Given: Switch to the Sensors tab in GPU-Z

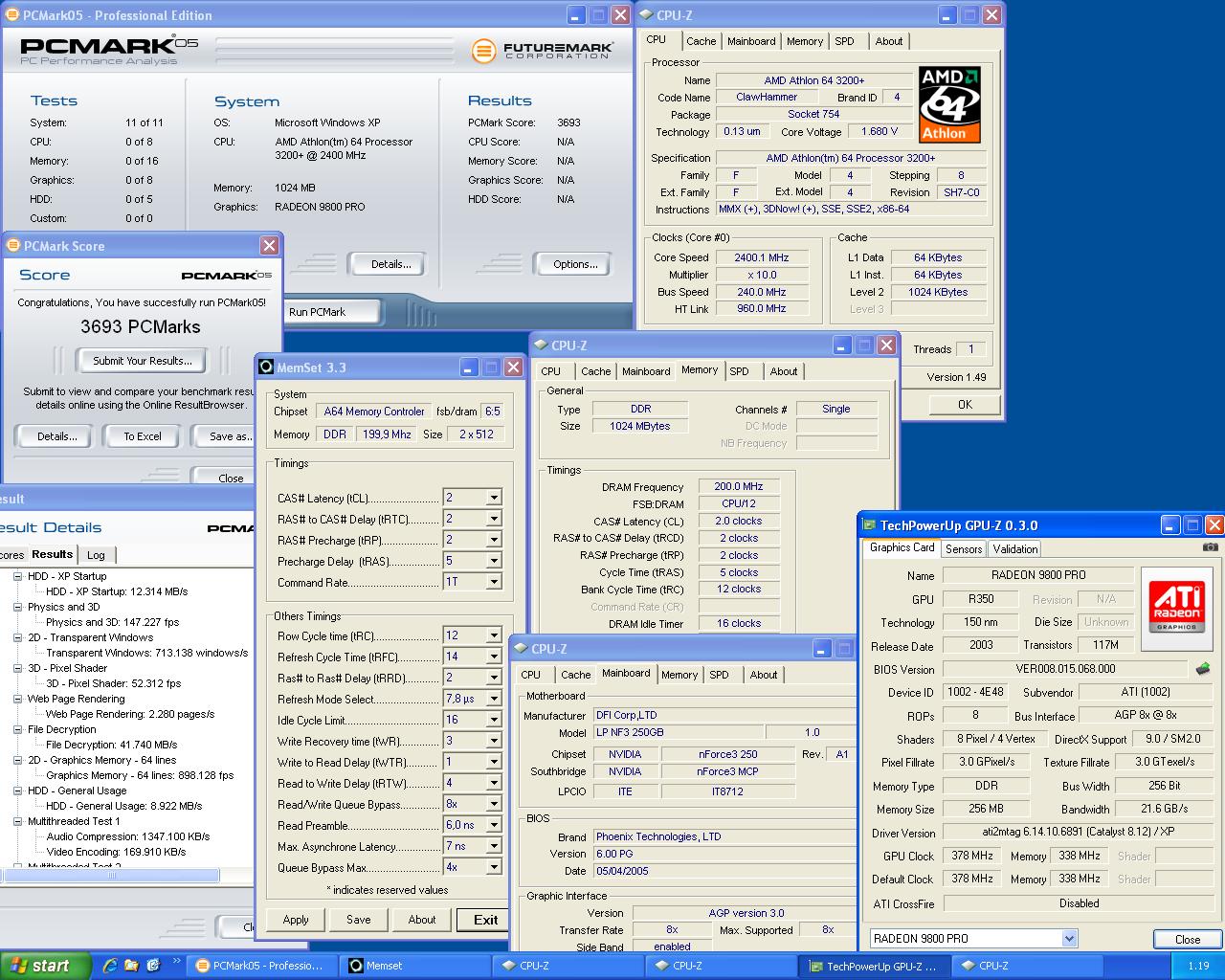Looking at the screenshot, I should (964, 549).
